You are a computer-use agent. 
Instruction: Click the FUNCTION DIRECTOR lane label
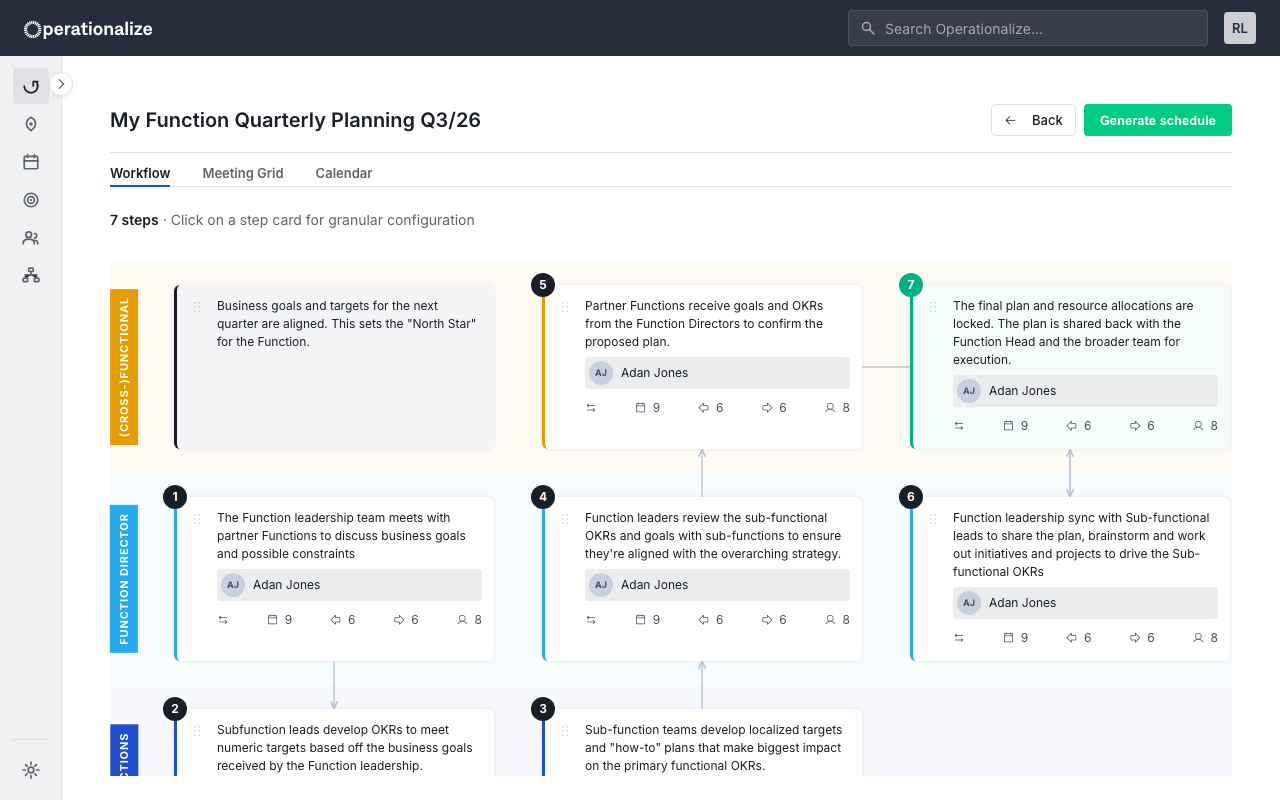coord(124,579)
